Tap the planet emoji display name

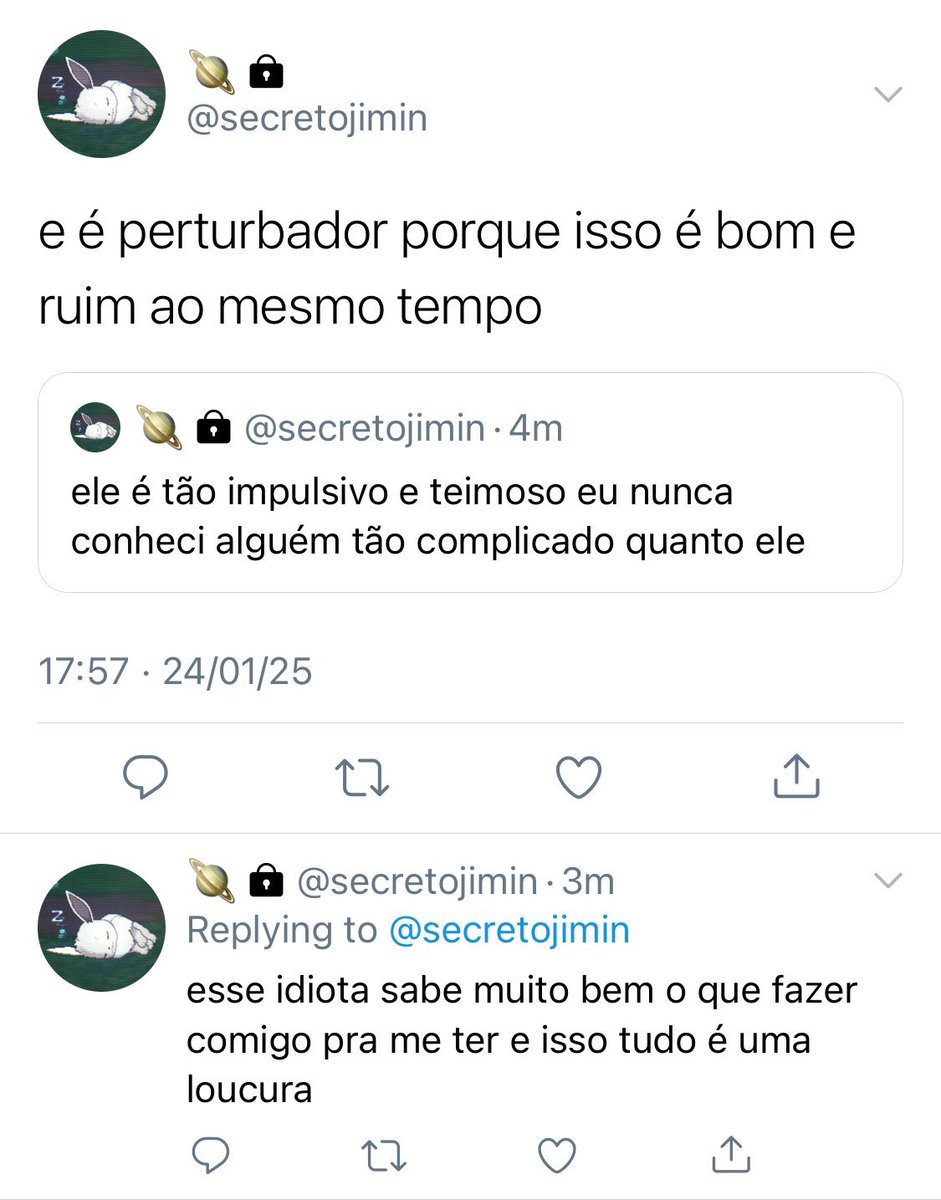(236, 71)
